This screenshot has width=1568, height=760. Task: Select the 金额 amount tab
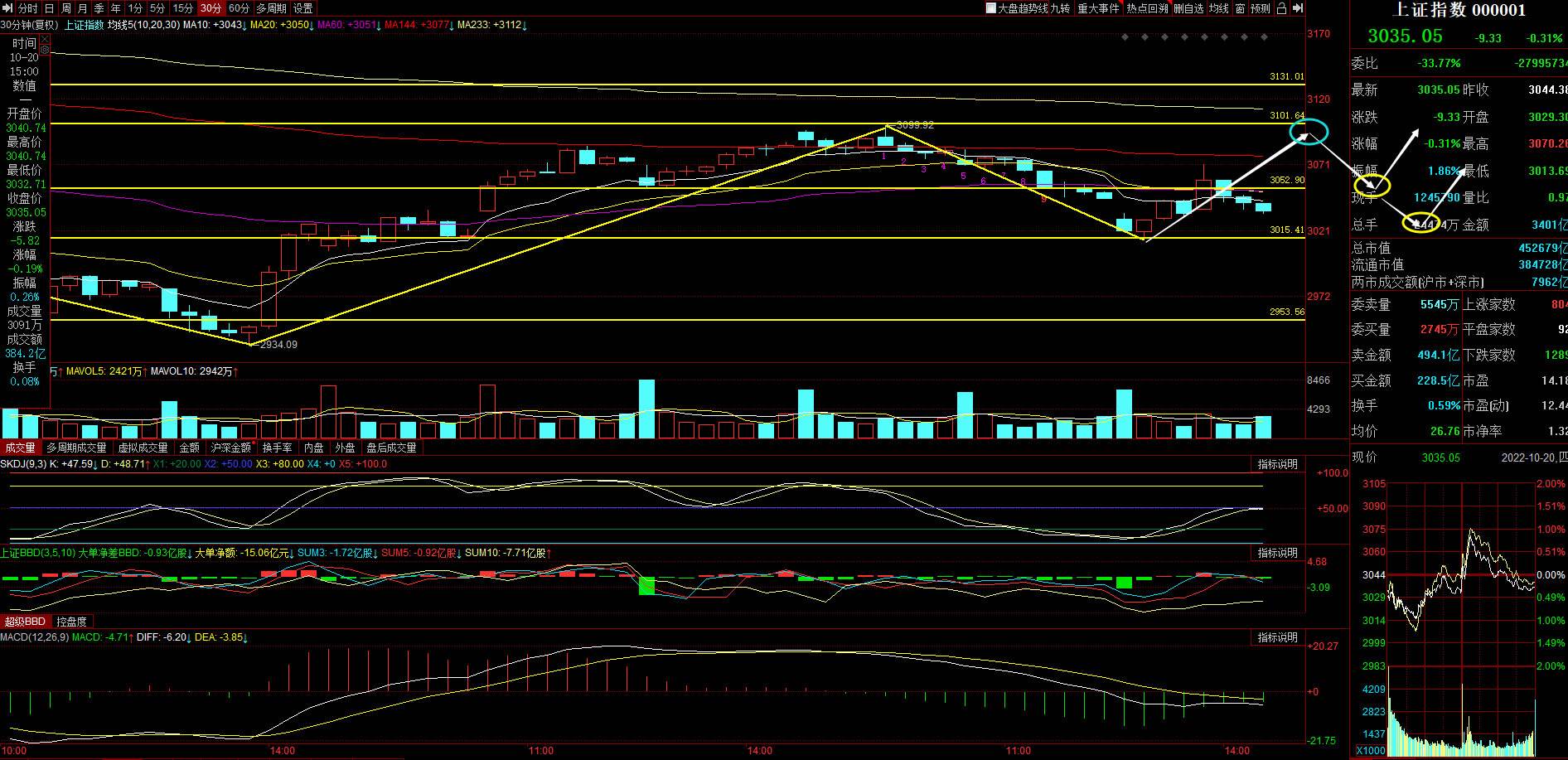point(189,448)
